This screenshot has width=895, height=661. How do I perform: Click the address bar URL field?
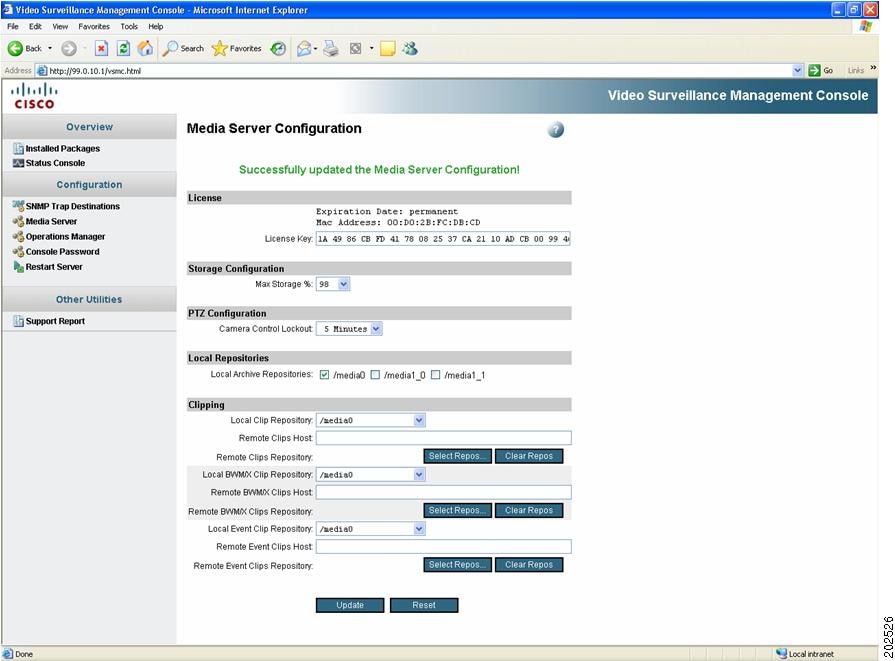[419, 71]
